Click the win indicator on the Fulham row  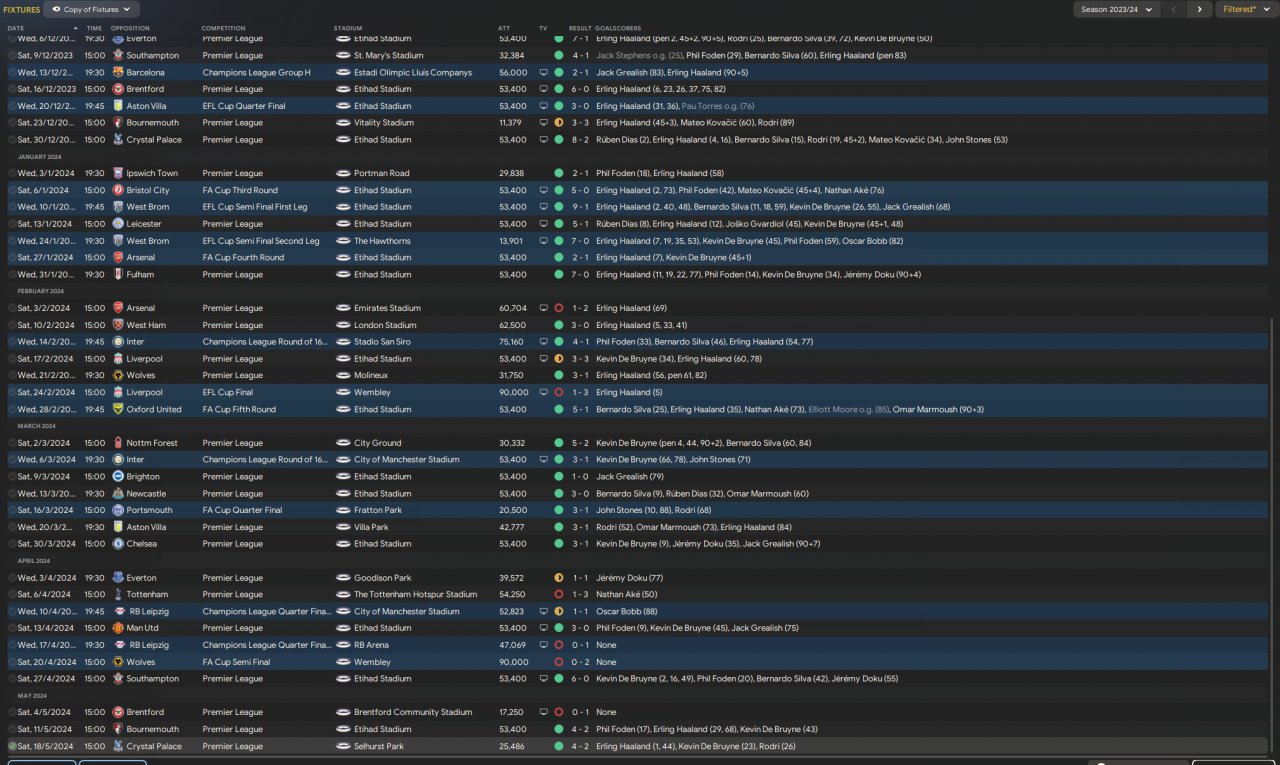click(x=559, y=275)
